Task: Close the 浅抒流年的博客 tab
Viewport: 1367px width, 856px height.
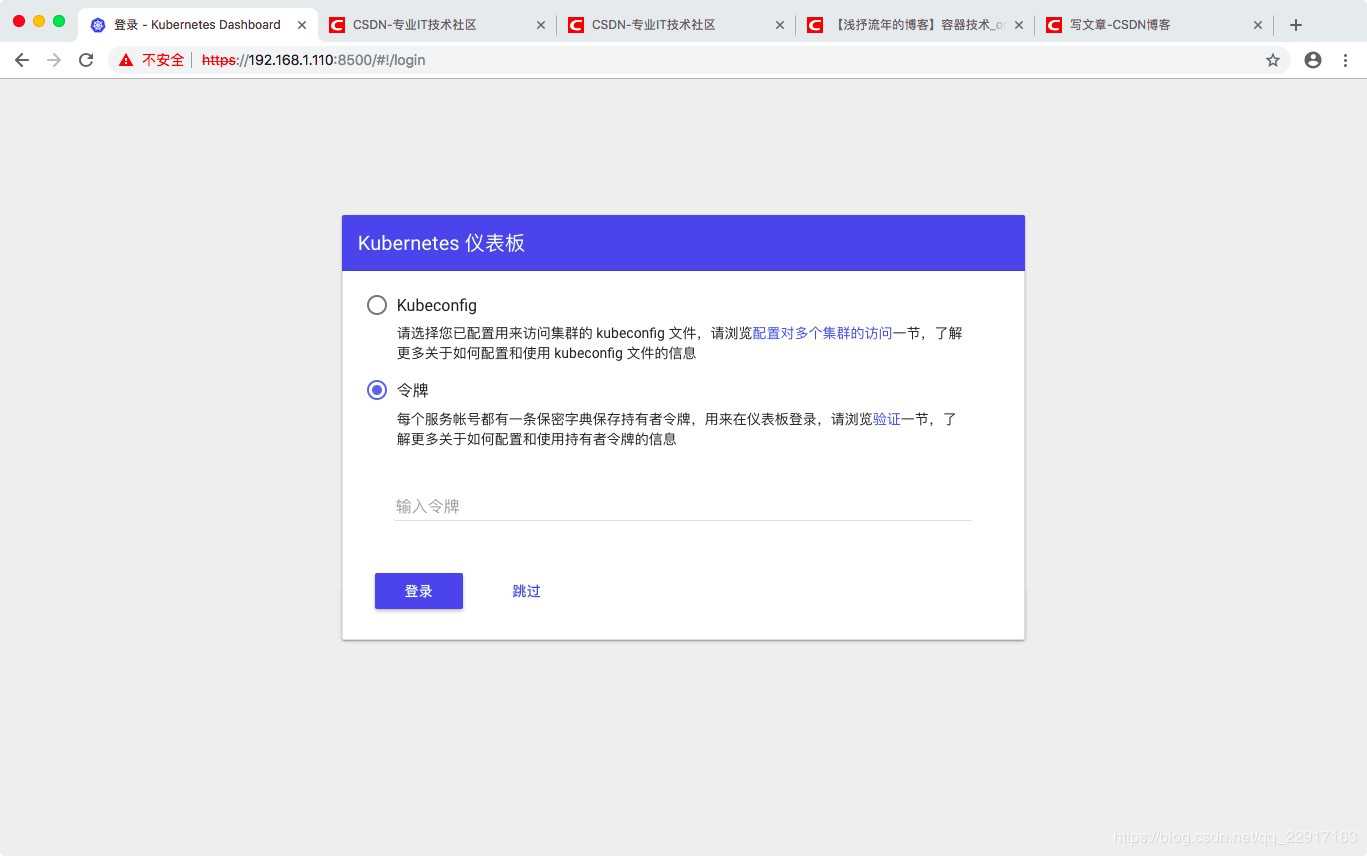Action: click(x=1019, y=25)
